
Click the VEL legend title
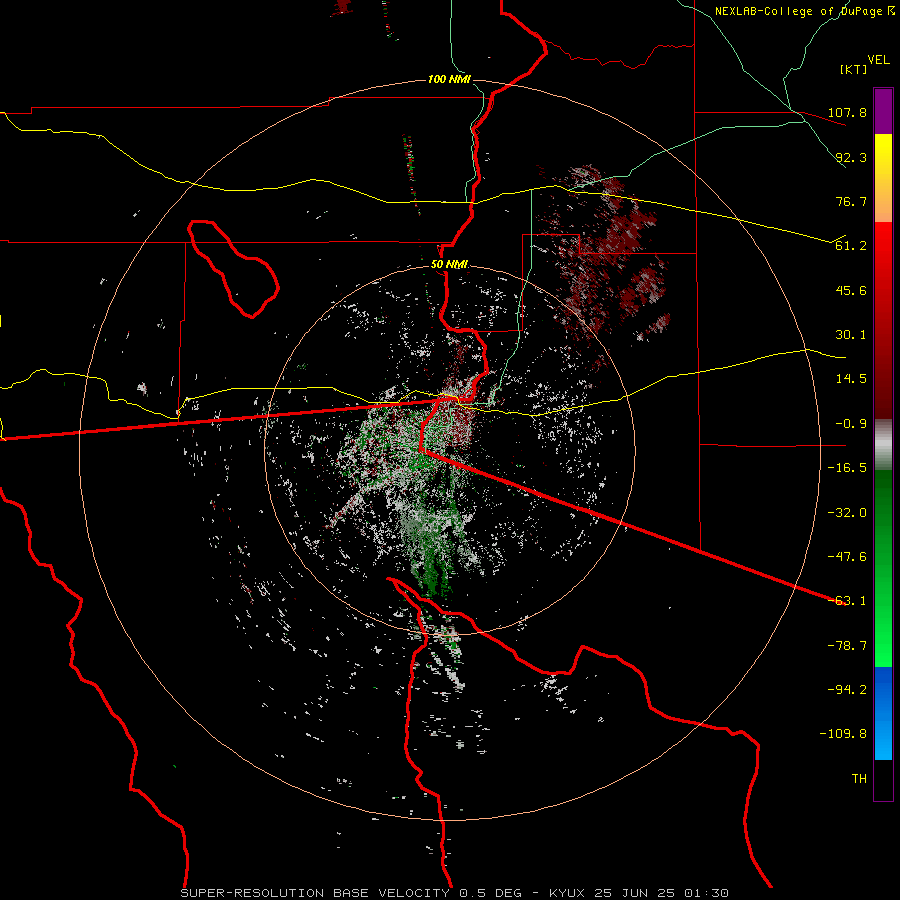(878, 60)
